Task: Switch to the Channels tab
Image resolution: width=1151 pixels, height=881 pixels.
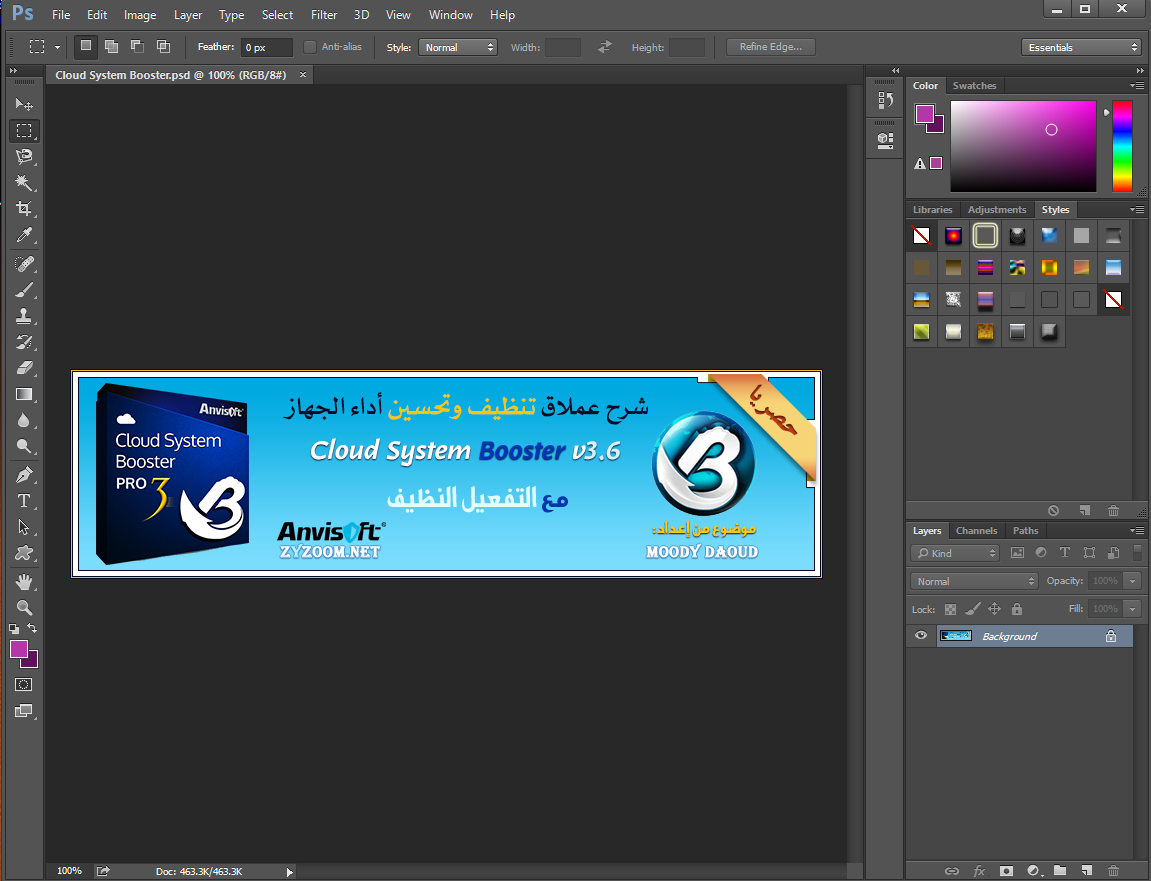Action: click(976, 531)
